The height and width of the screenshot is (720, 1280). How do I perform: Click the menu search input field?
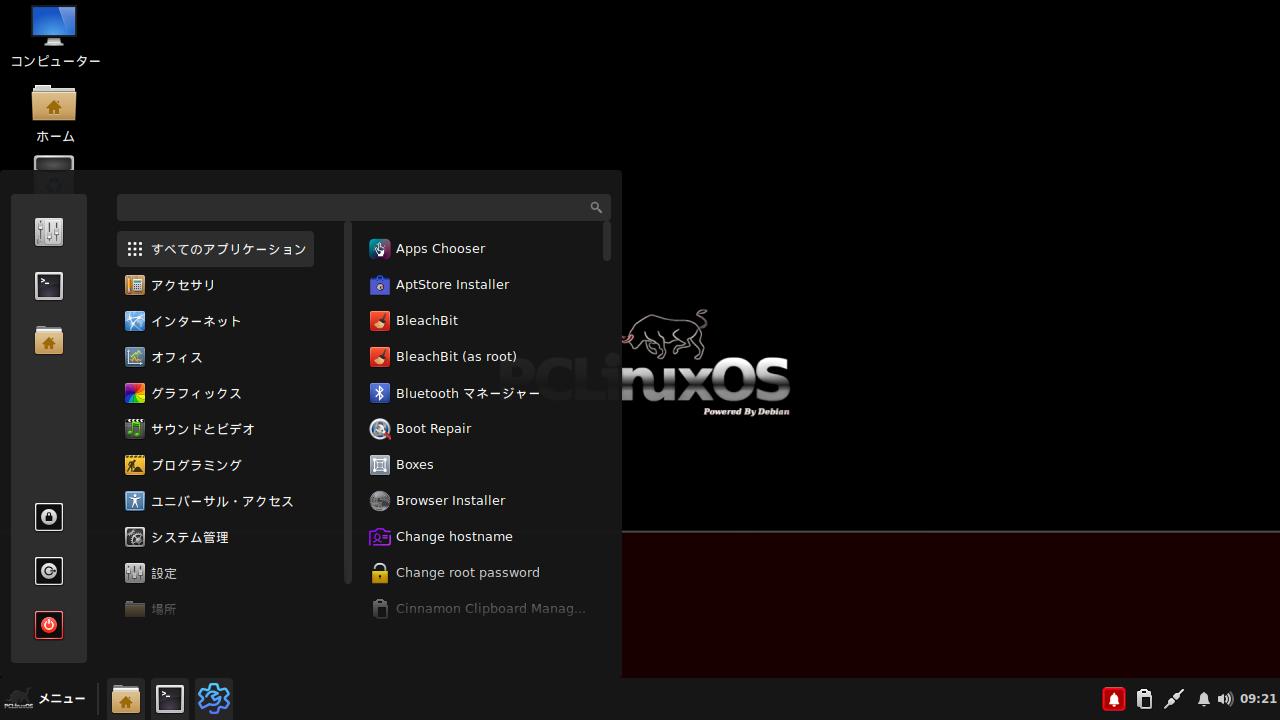pyautogui.click(x=350, y=207)
